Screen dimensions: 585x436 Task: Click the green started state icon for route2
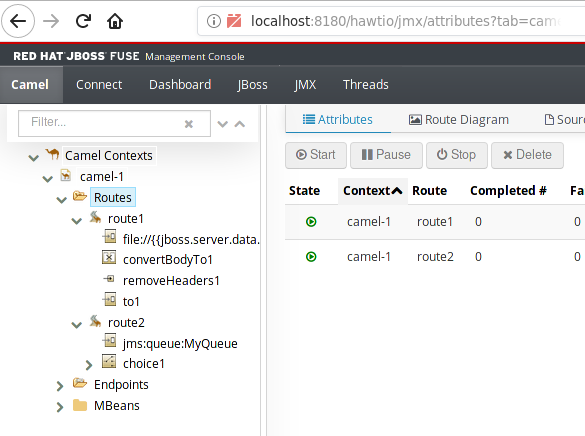coord(311,257)
